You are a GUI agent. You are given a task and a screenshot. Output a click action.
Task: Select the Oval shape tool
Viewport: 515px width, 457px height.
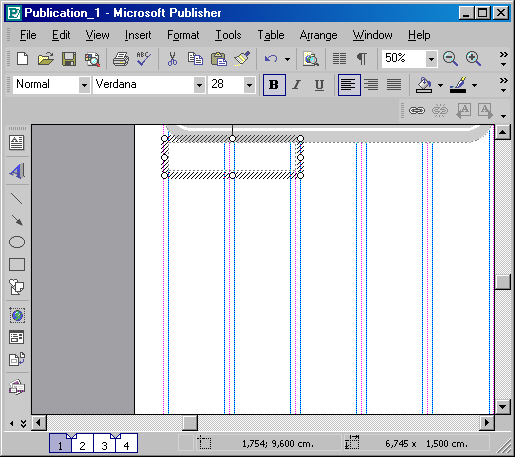[17, 242]
